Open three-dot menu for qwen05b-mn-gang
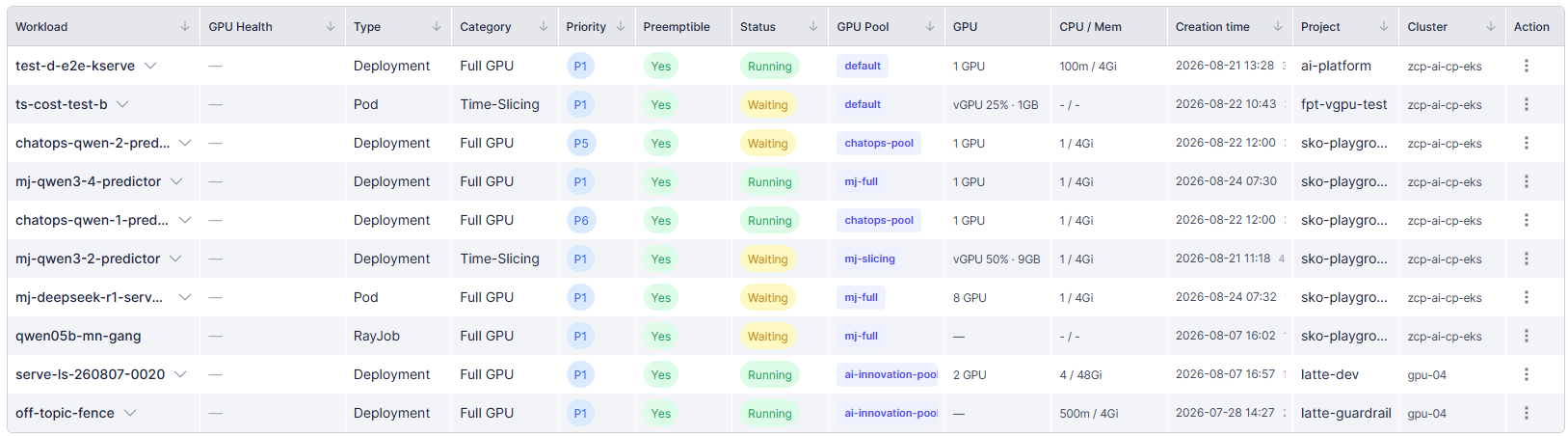This screenshot has width=1568, height=436. pos(1526,336)
